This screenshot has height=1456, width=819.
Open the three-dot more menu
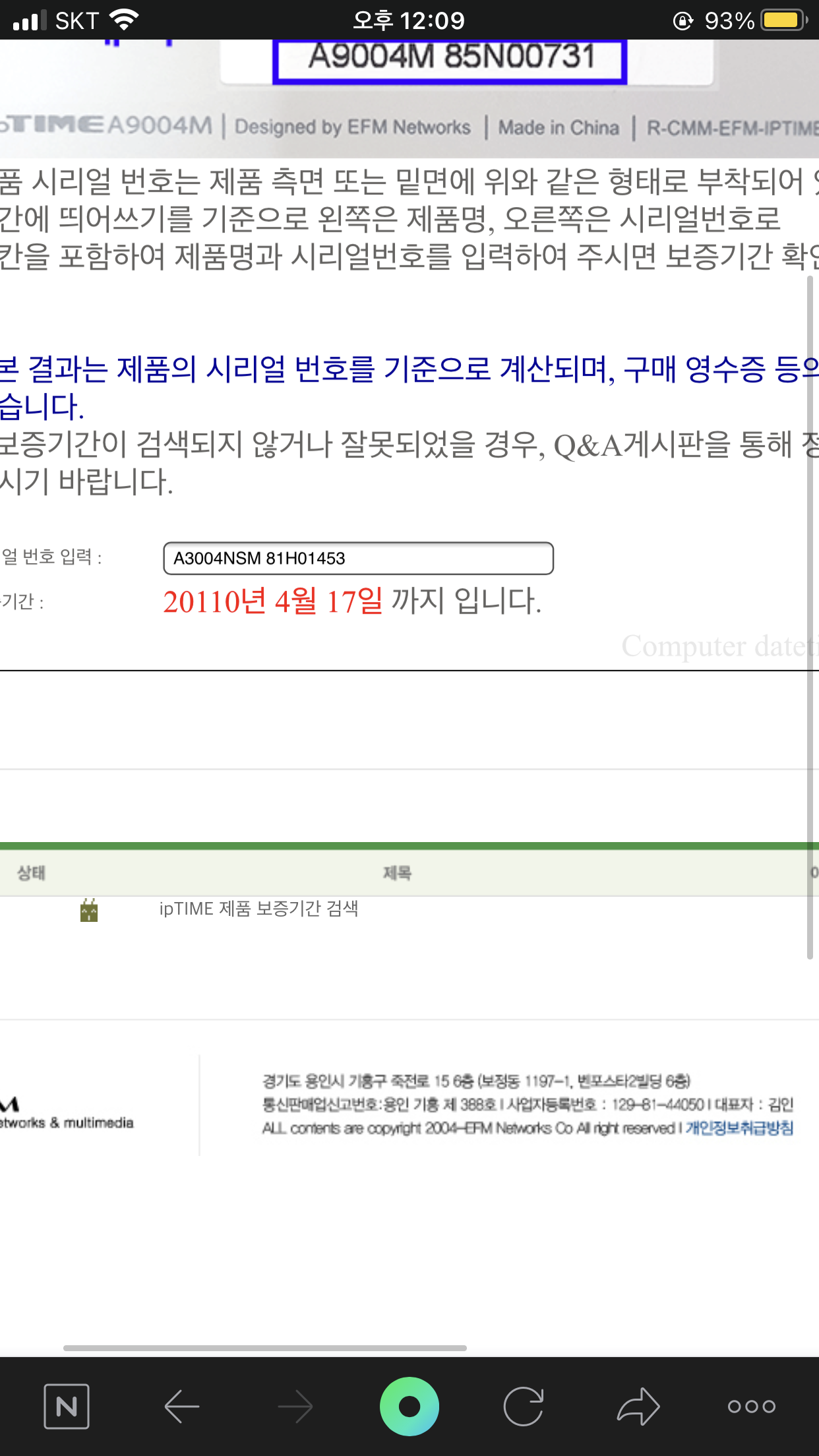(752, 1407)
